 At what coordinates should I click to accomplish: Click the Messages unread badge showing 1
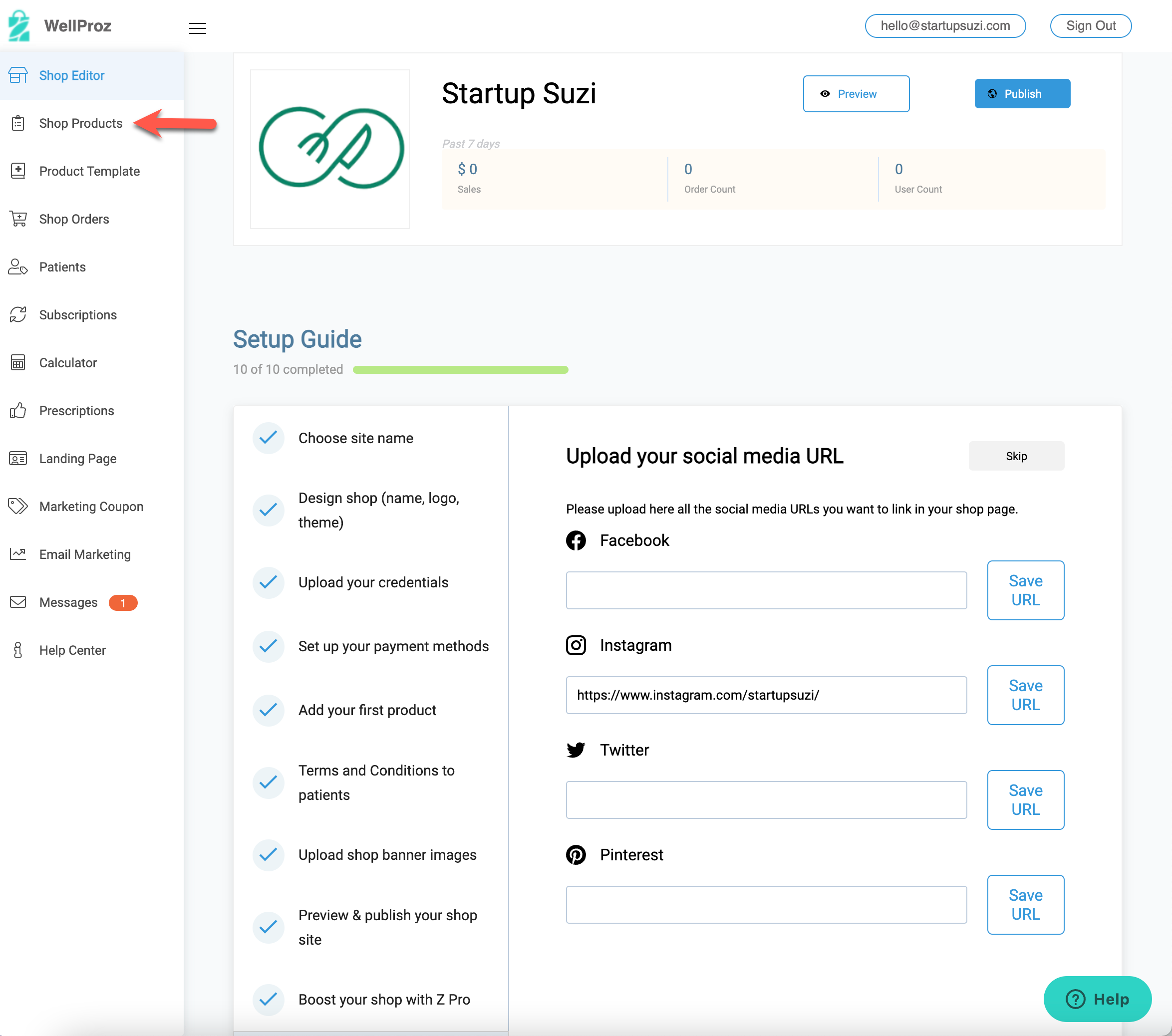pyautogui.click(x=123, y=602)
